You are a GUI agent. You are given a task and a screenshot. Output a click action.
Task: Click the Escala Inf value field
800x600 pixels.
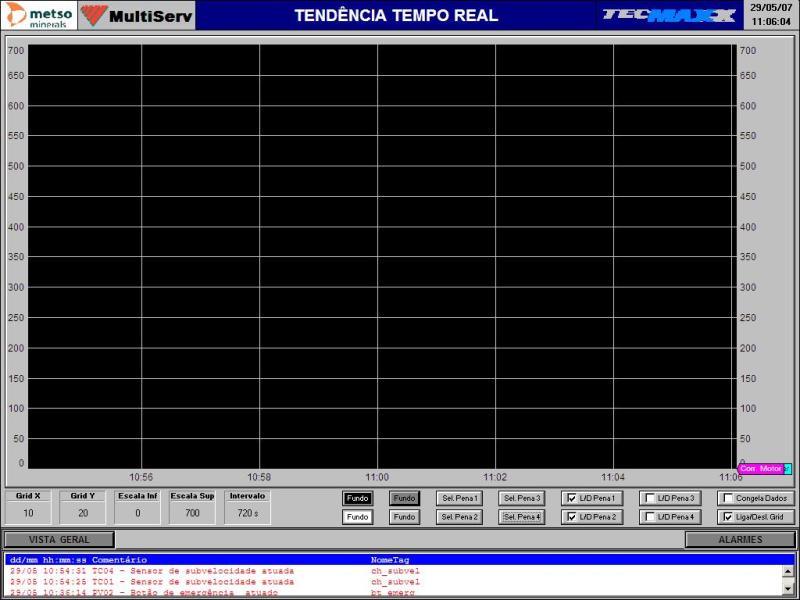click(138, 513)
